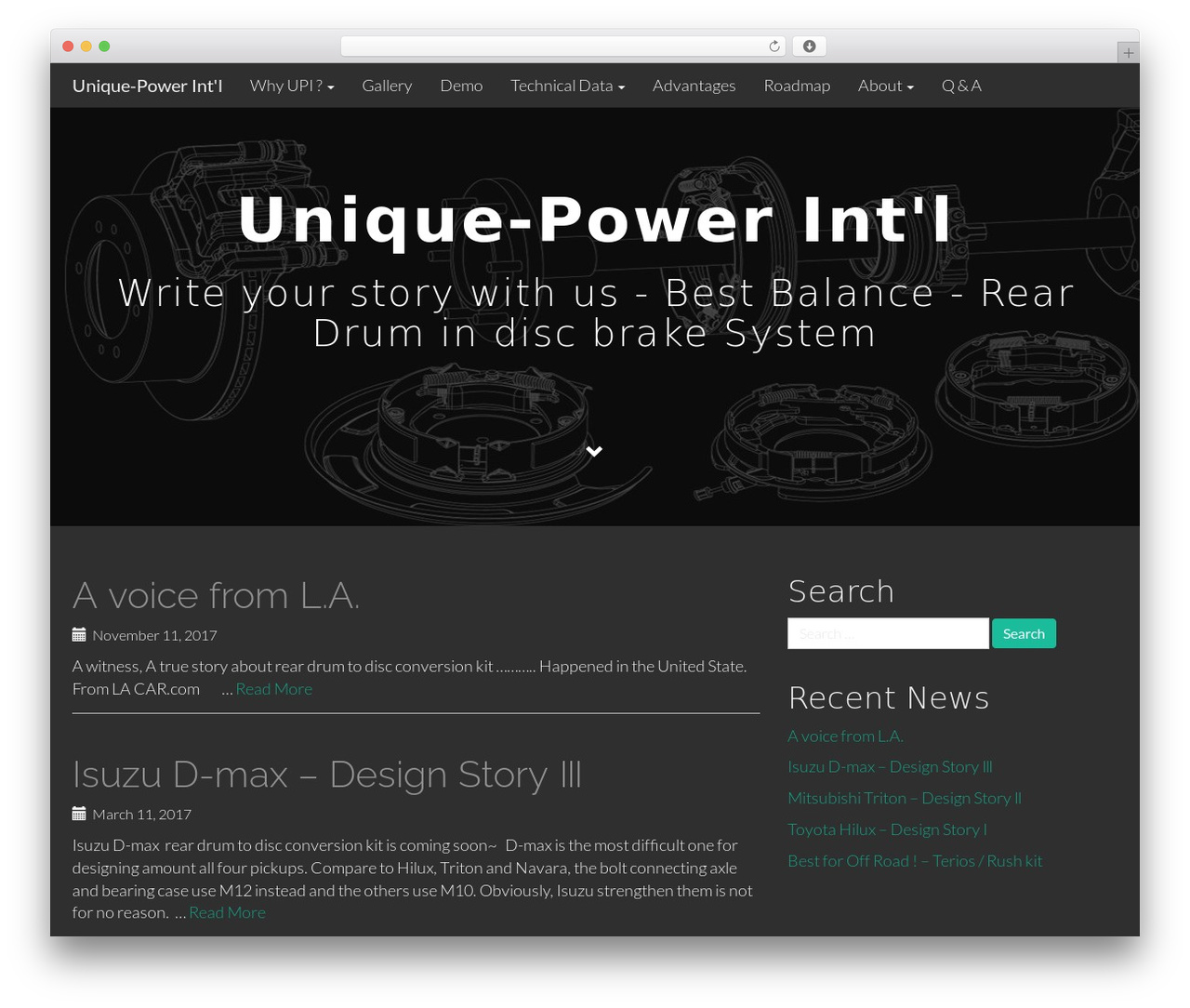The image size is (1190, 1008).
Task: Click the Recent News heading
Action: 889,698
